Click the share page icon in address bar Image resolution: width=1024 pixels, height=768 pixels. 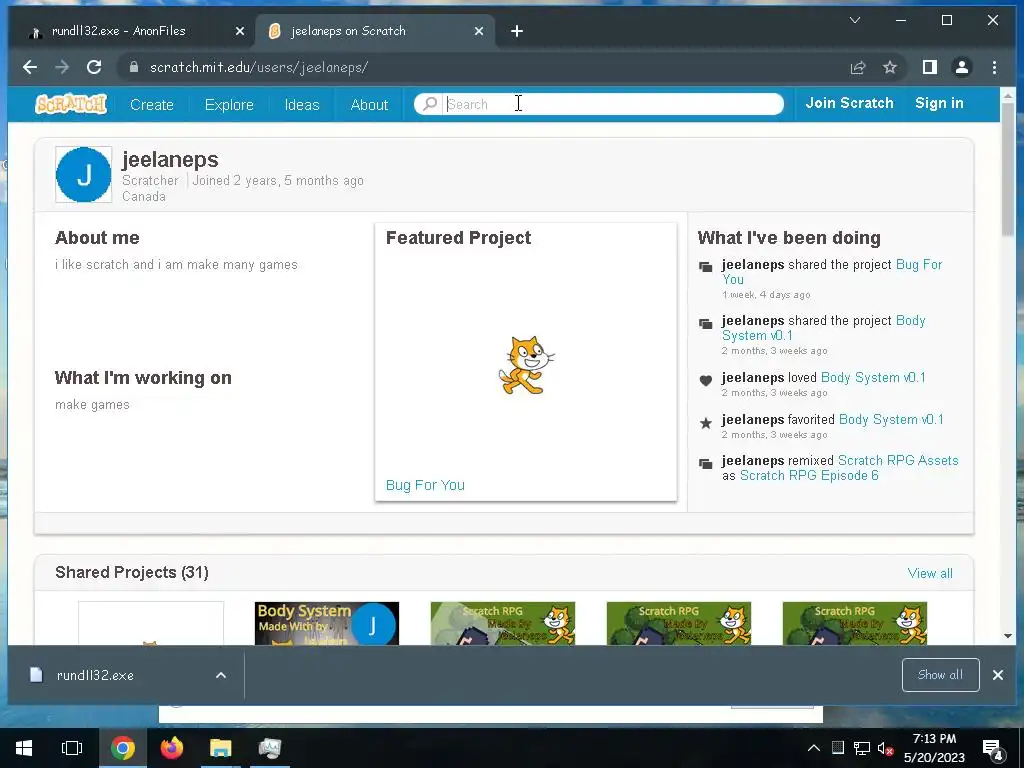click(857, 67)
